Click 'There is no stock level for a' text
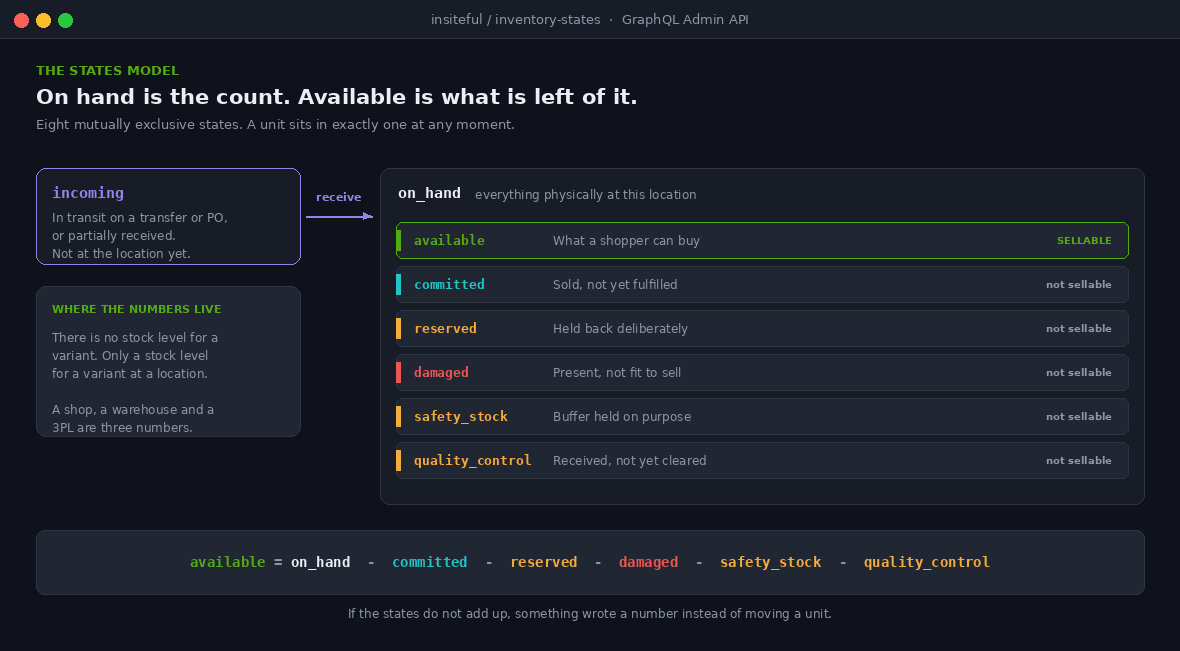The height and width of the screenshot is (651, 1180). 135,338
